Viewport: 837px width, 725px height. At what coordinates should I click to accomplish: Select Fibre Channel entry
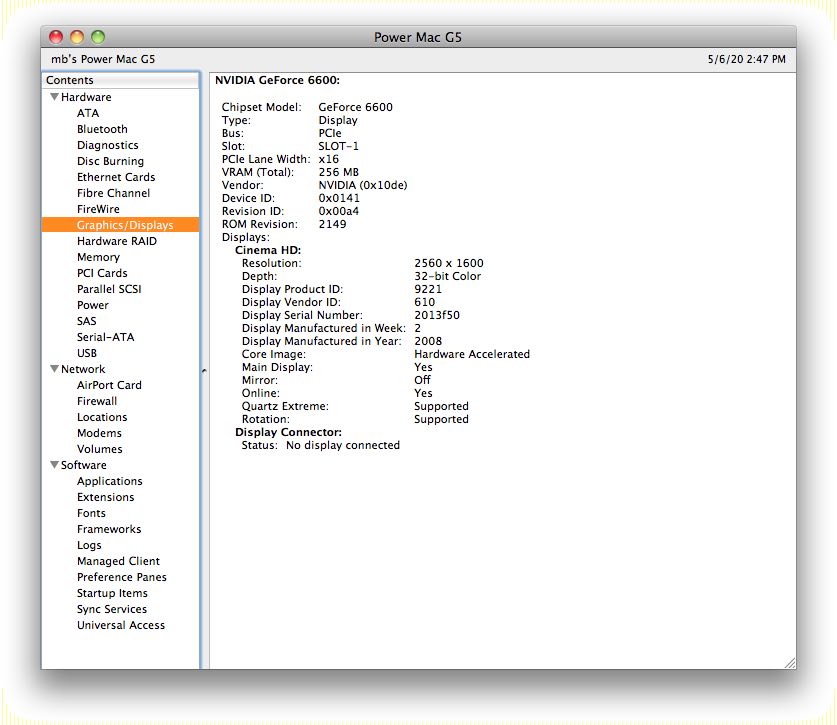pyautogui.click(x=113, y=193)
